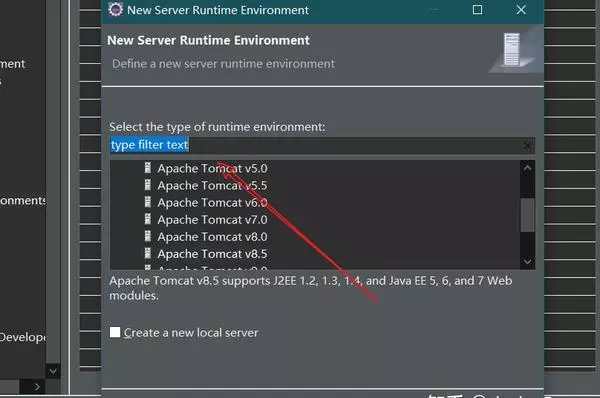Maximize the New Server Runtime Environment dialog
Viewport: 600px width, 398px height.
click(477, 10)
